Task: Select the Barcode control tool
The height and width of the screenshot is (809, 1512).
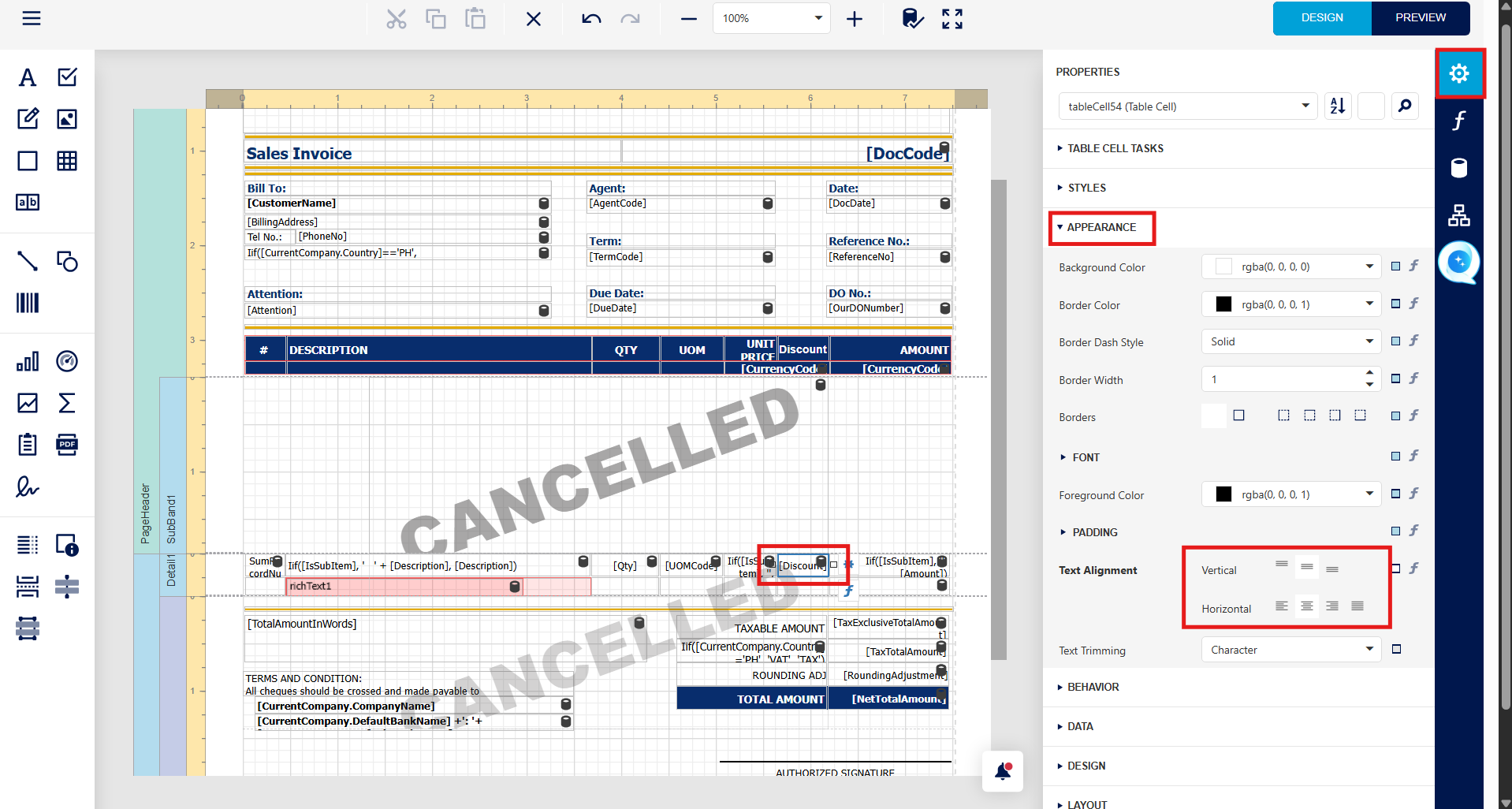Action: click(28, 303)
